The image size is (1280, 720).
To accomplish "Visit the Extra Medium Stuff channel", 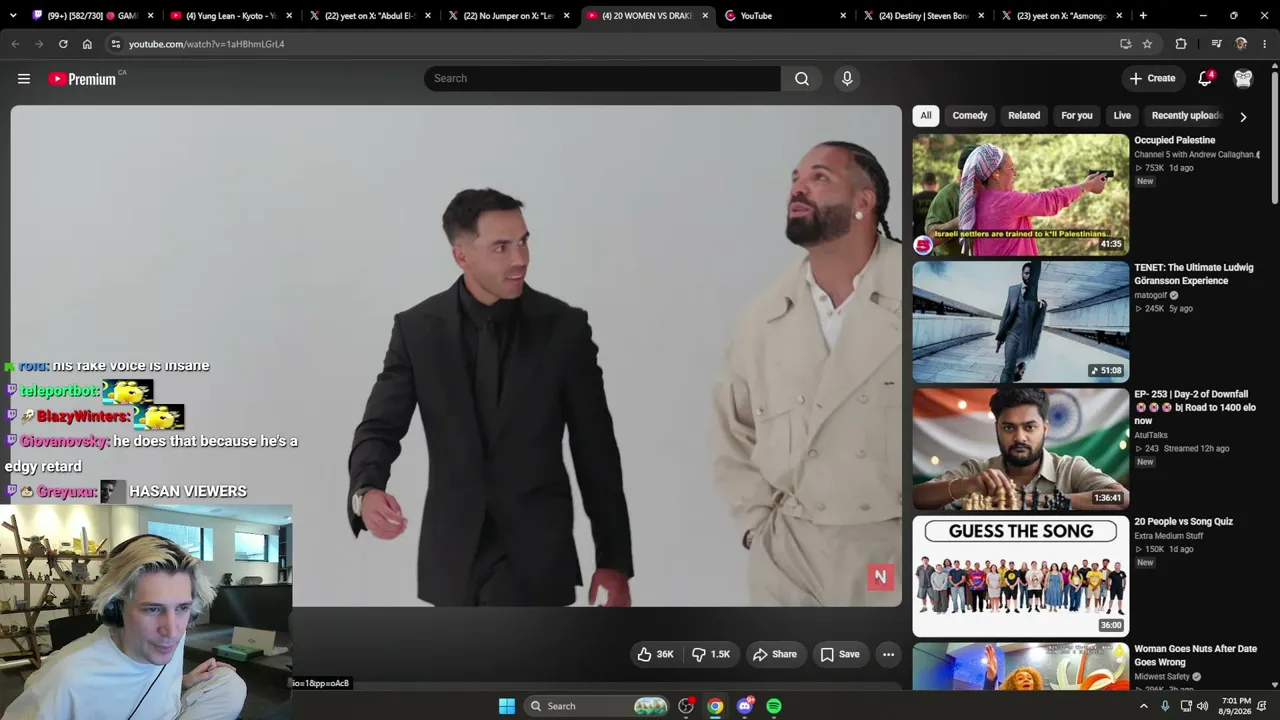I will [x=1168, y=536].
